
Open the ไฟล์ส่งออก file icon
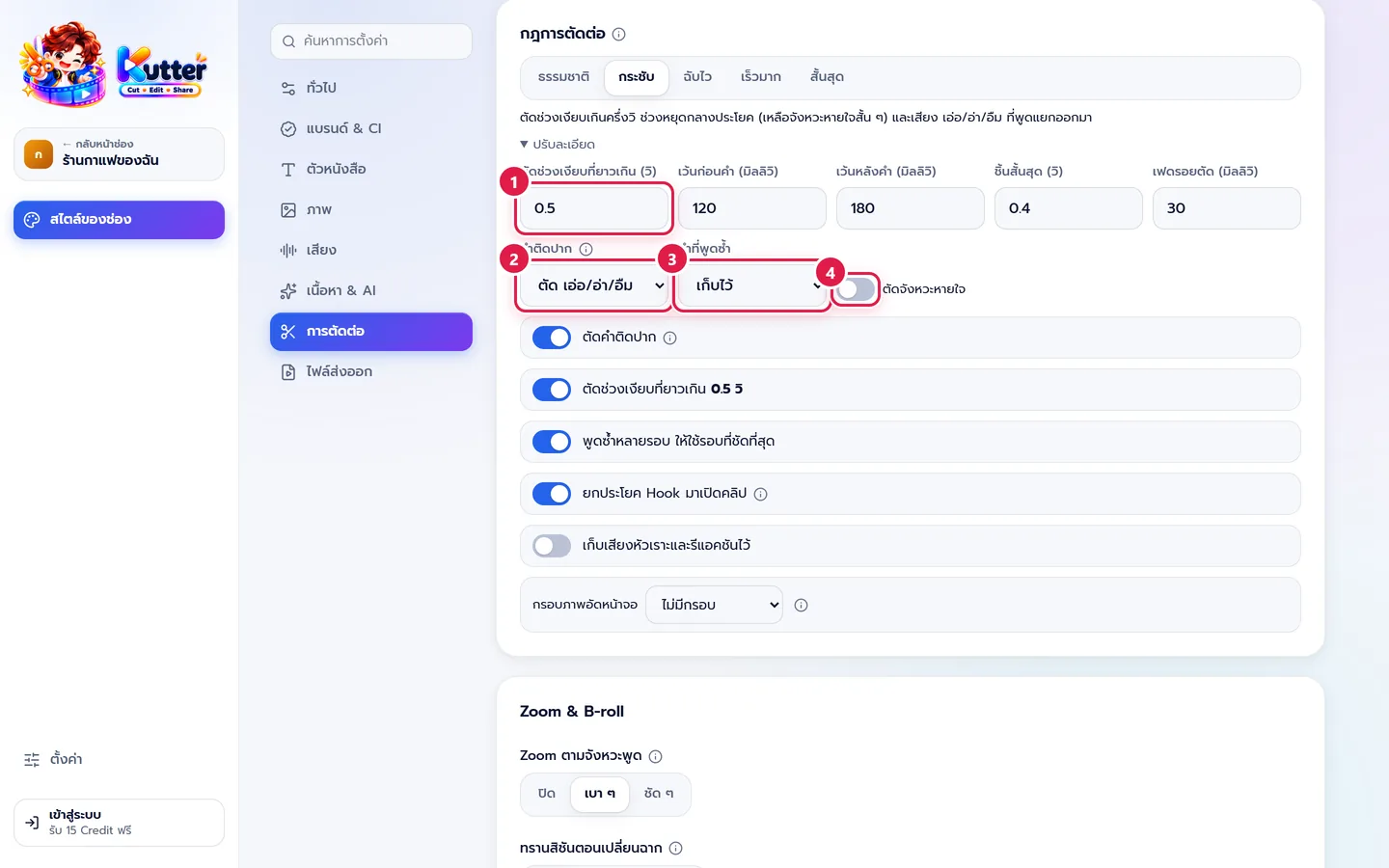point(287,371)
